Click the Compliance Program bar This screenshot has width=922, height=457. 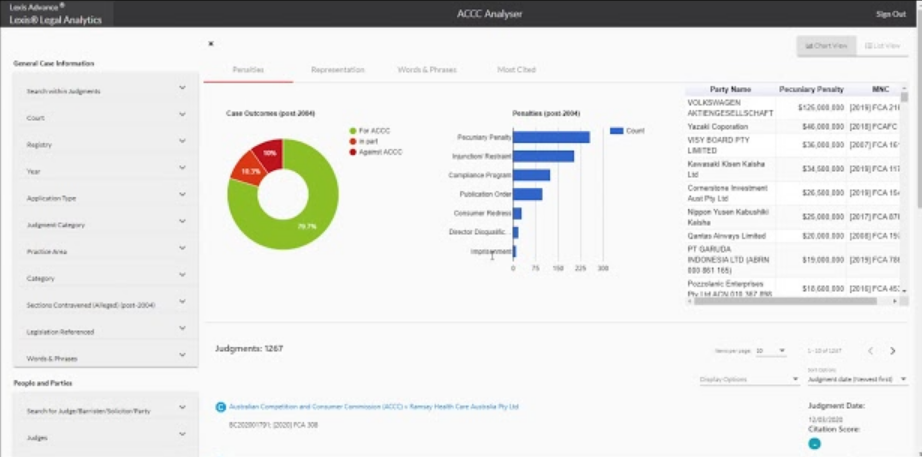click(532, 175)
